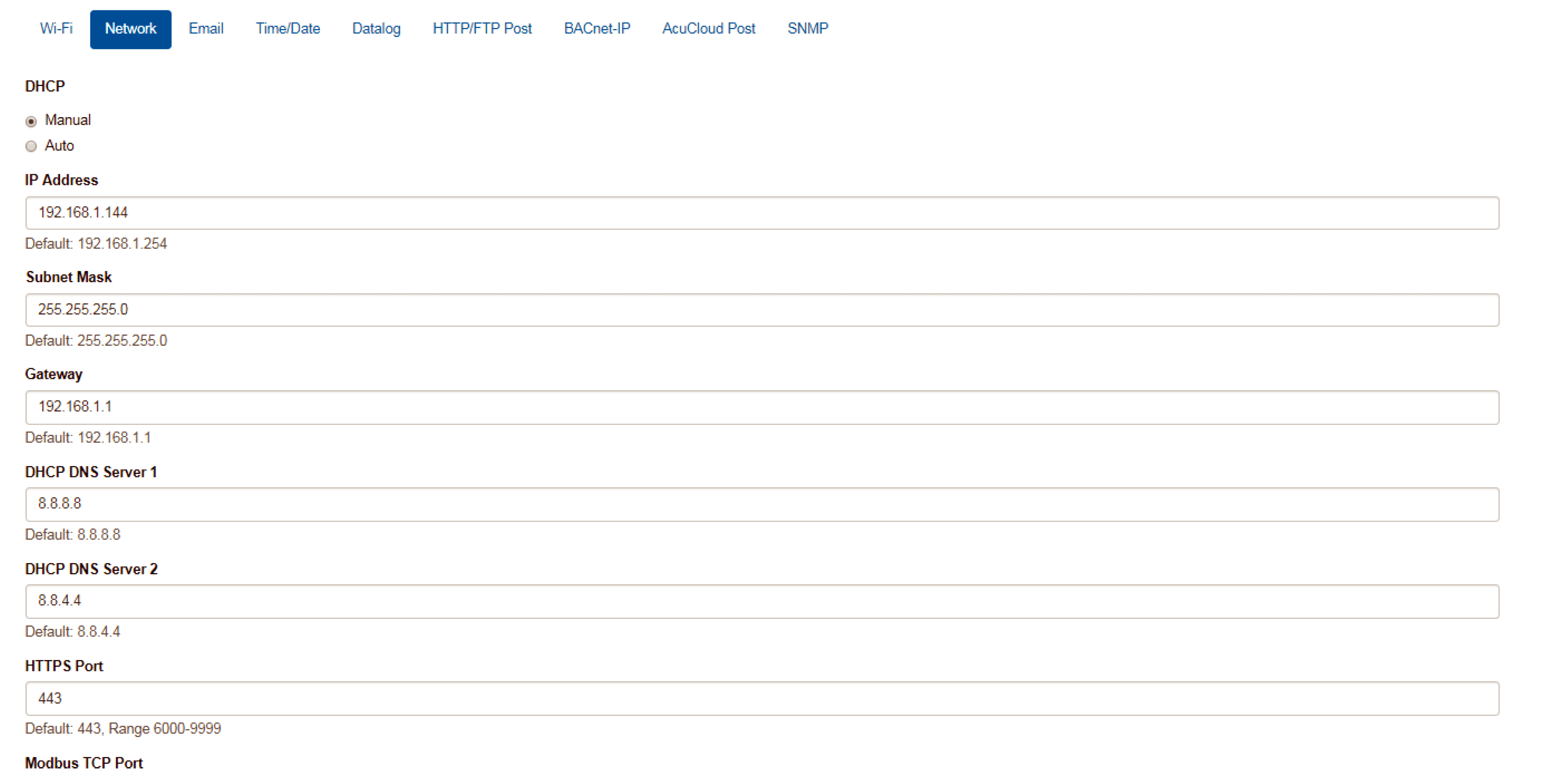Select the Network tab
The width and height of the screenshot is (1544, 784).
pyautogui.click(x=130, y=29)
